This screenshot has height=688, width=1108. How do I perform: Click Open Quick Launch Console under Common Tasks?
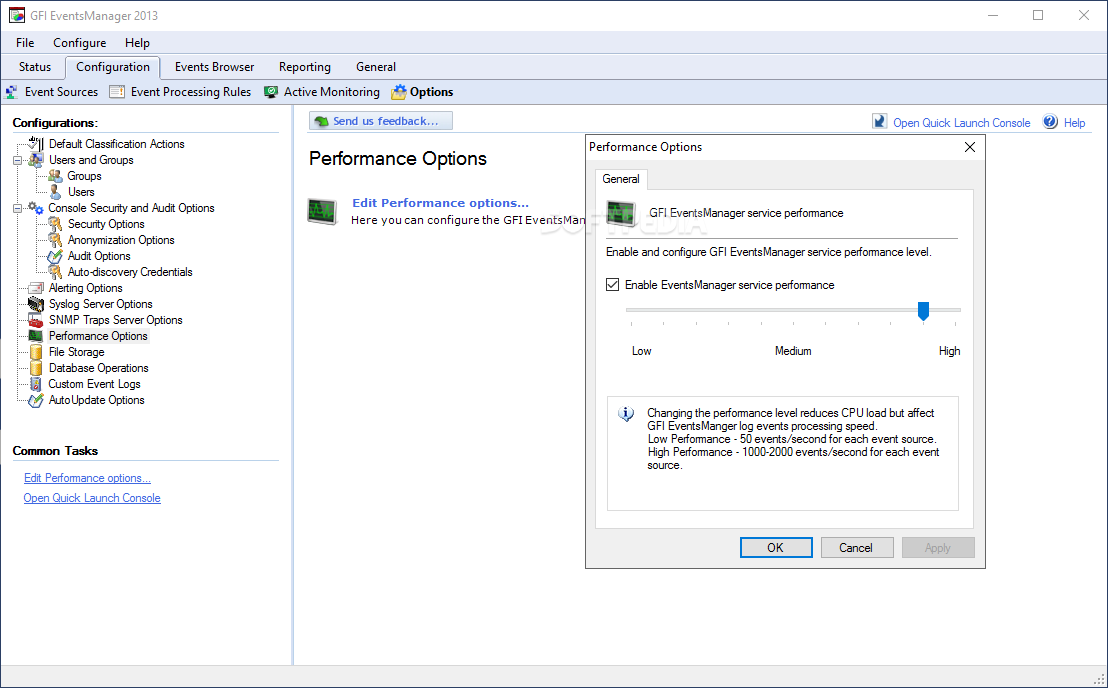(x=92, y=498)
